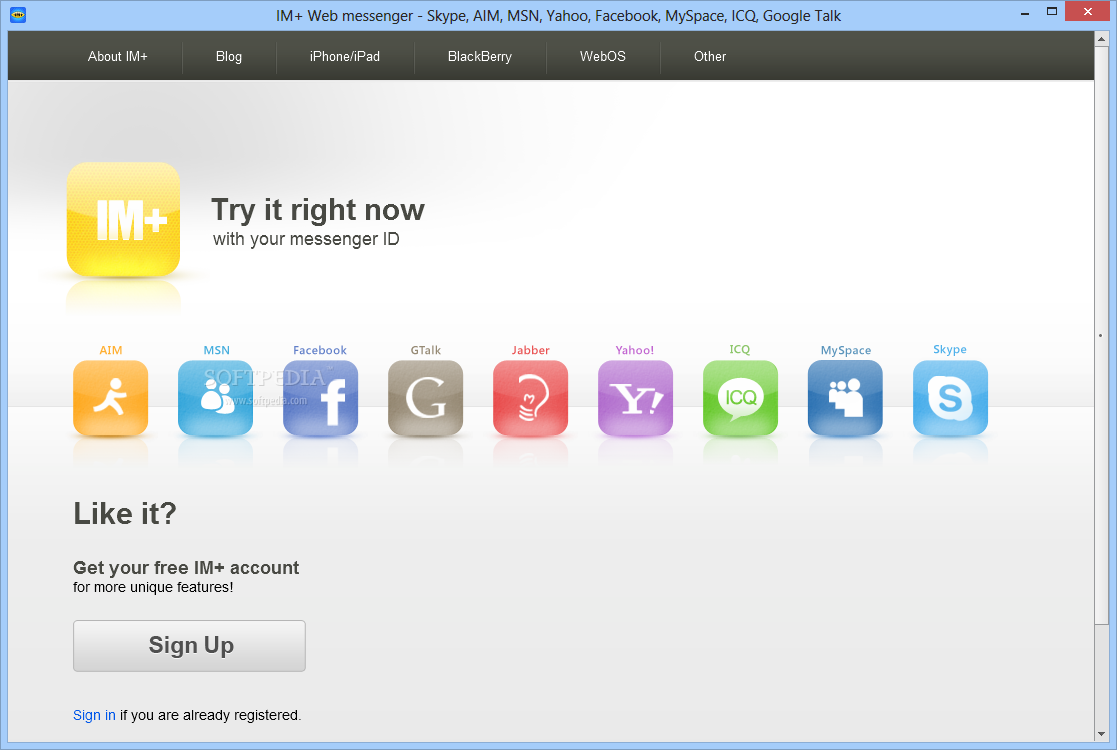
Task: Select the Other menu item
Action: click(x=710, y=56)
